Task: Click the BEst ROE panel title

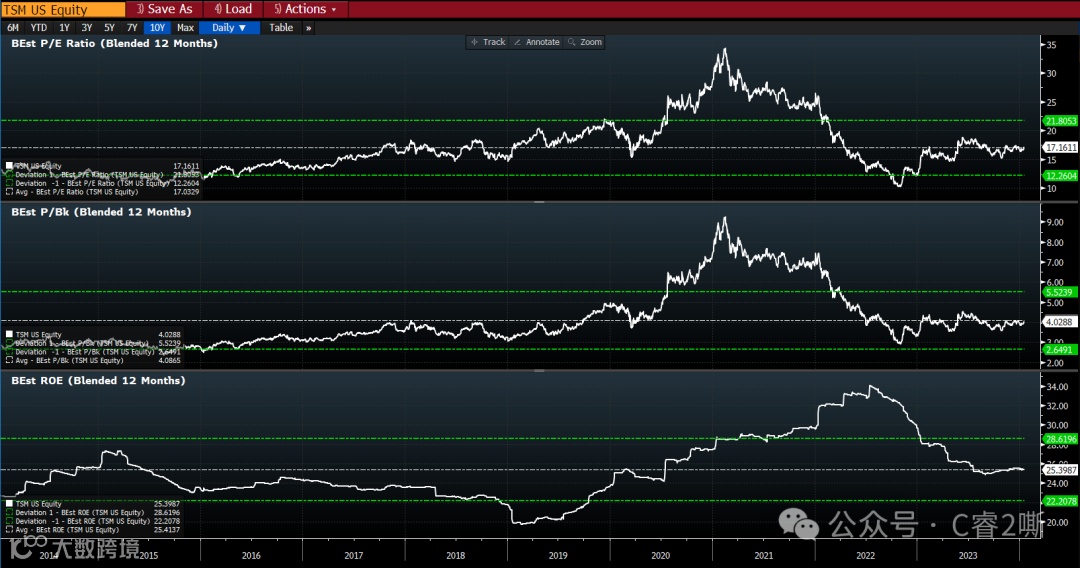Action: (98, 381)
